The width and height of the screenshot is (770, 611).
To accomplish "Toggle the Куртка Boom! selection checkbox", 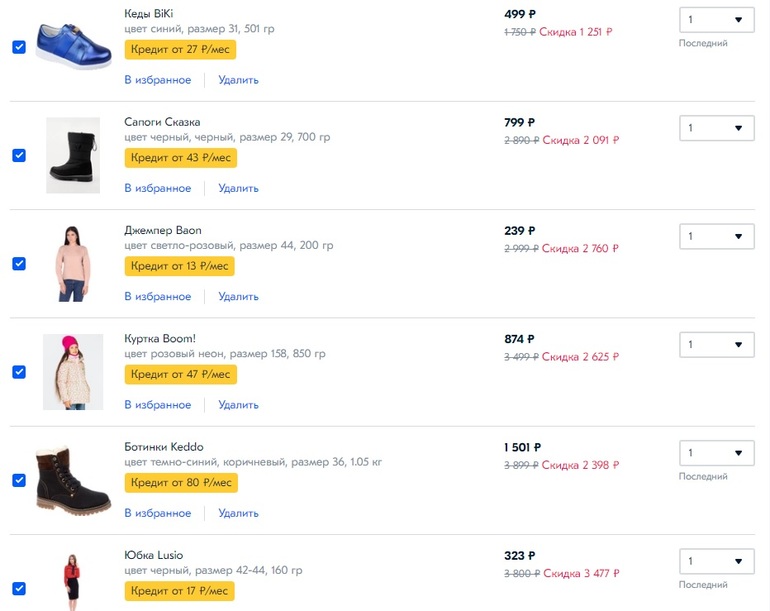I will click(18, 372).
